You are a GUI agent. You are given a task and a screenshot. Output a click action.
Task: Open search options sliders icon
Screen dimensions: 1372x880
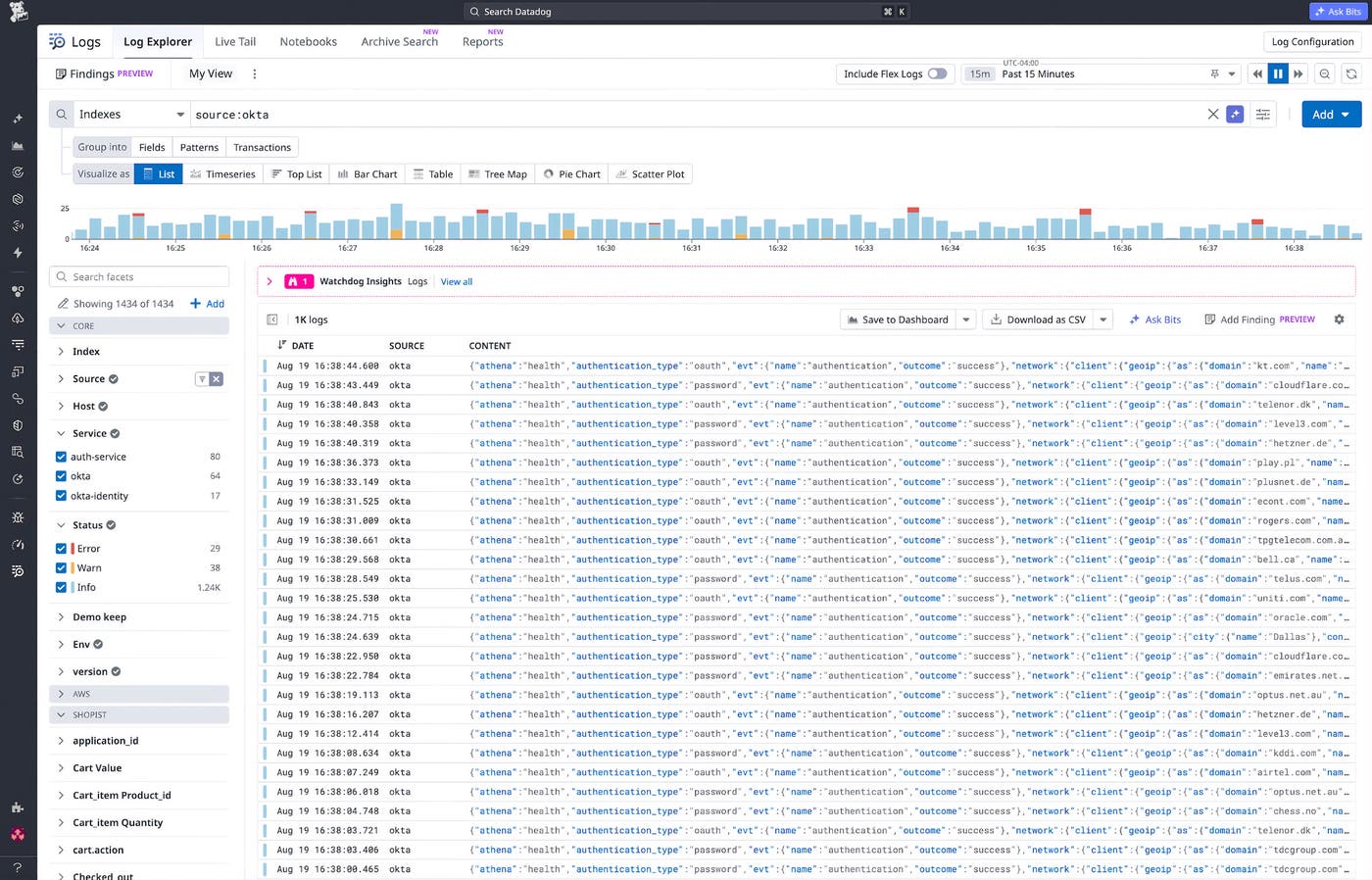pyautogui.click(x=1263, y=115)
